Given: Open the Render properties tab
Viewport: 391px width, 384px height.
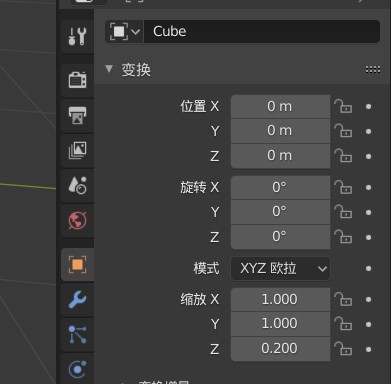Looking at the screenshot, I should click(77, 80).
